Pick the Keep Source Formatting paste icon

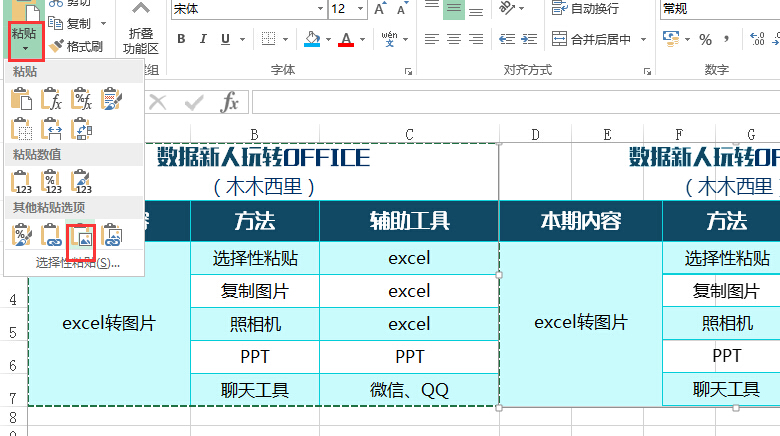(x=111, y=99)
